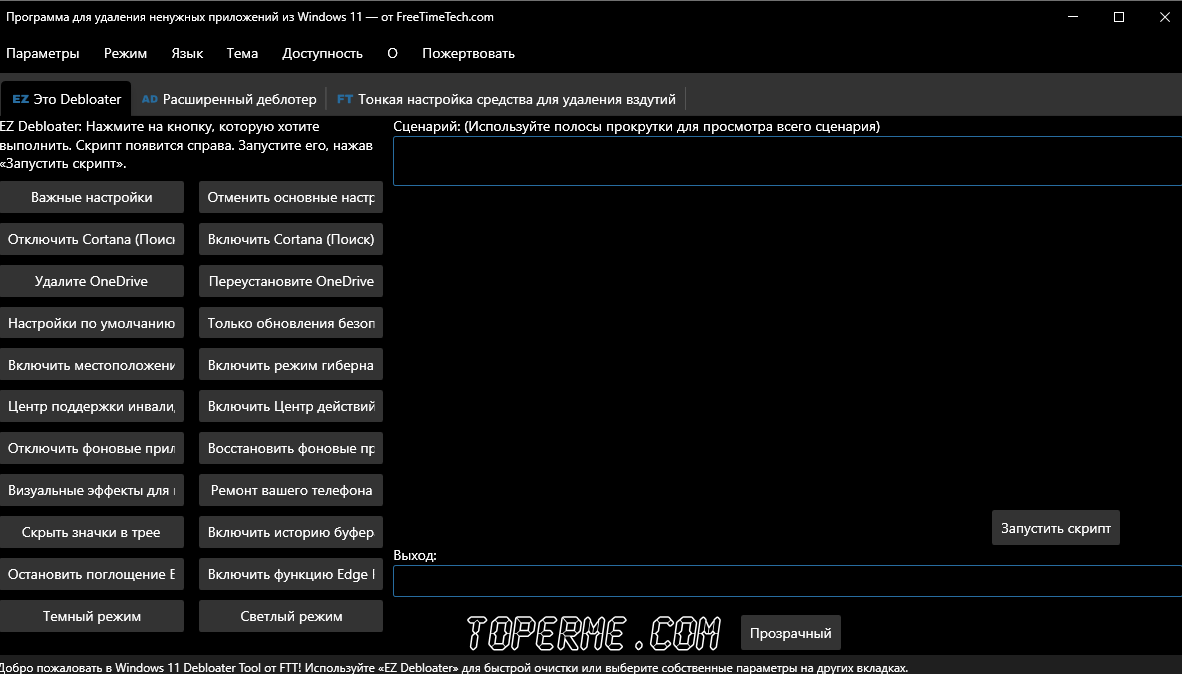Open the Режим menu

pyautogui.click(x=125, y=54)
